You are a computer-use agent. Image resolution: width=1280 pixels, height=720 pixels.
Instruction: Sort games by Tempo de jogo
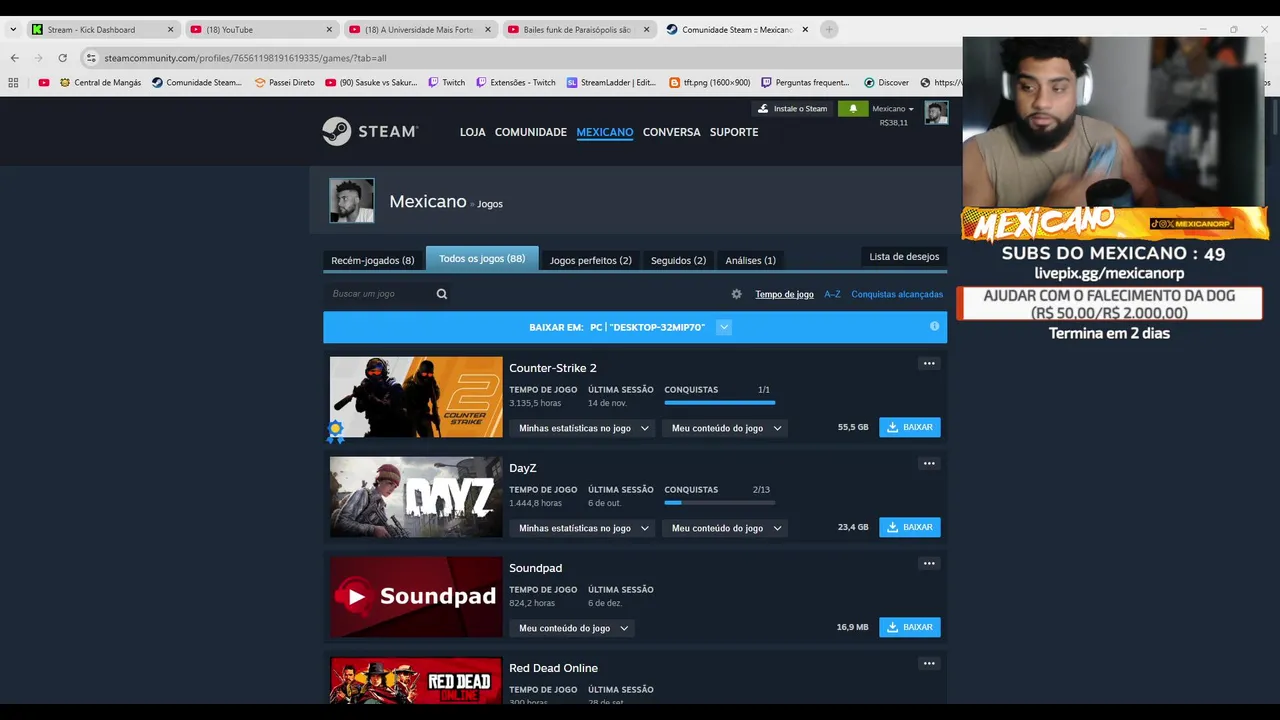point(784,294)
